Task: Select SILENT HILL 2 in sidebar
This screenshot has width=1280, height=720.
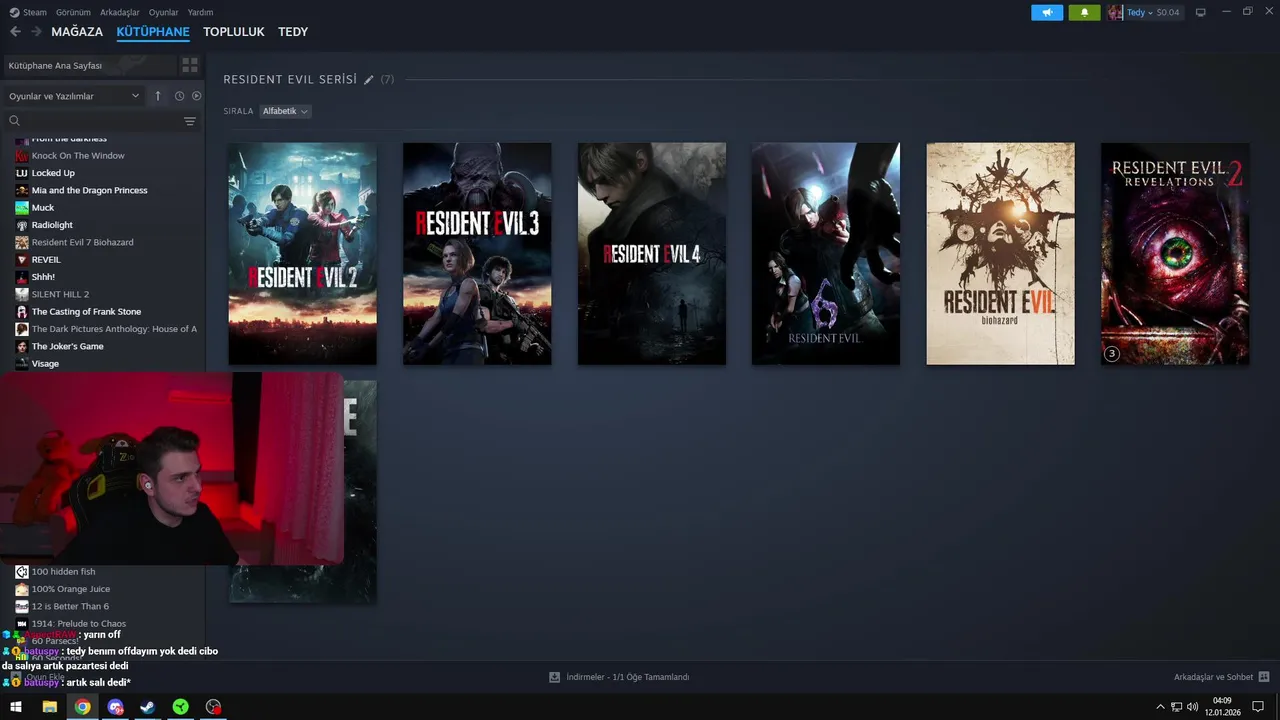Action: (x=60, y=294)
